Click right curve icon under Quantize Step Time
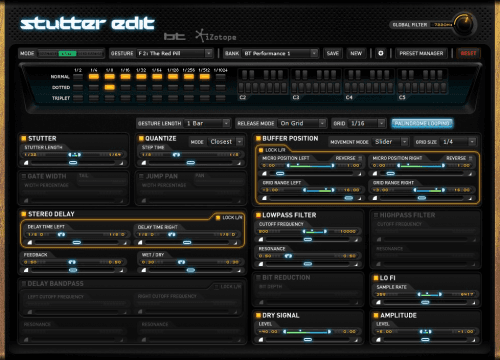This screenshot has width=500, height=360. [x=239, y=163]
